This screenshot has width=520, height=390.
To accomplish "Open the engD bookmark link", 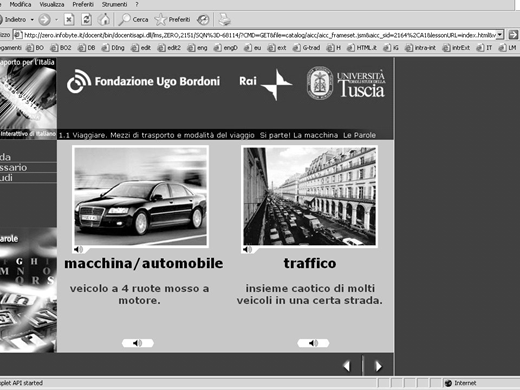I will [x=226, y=48].
